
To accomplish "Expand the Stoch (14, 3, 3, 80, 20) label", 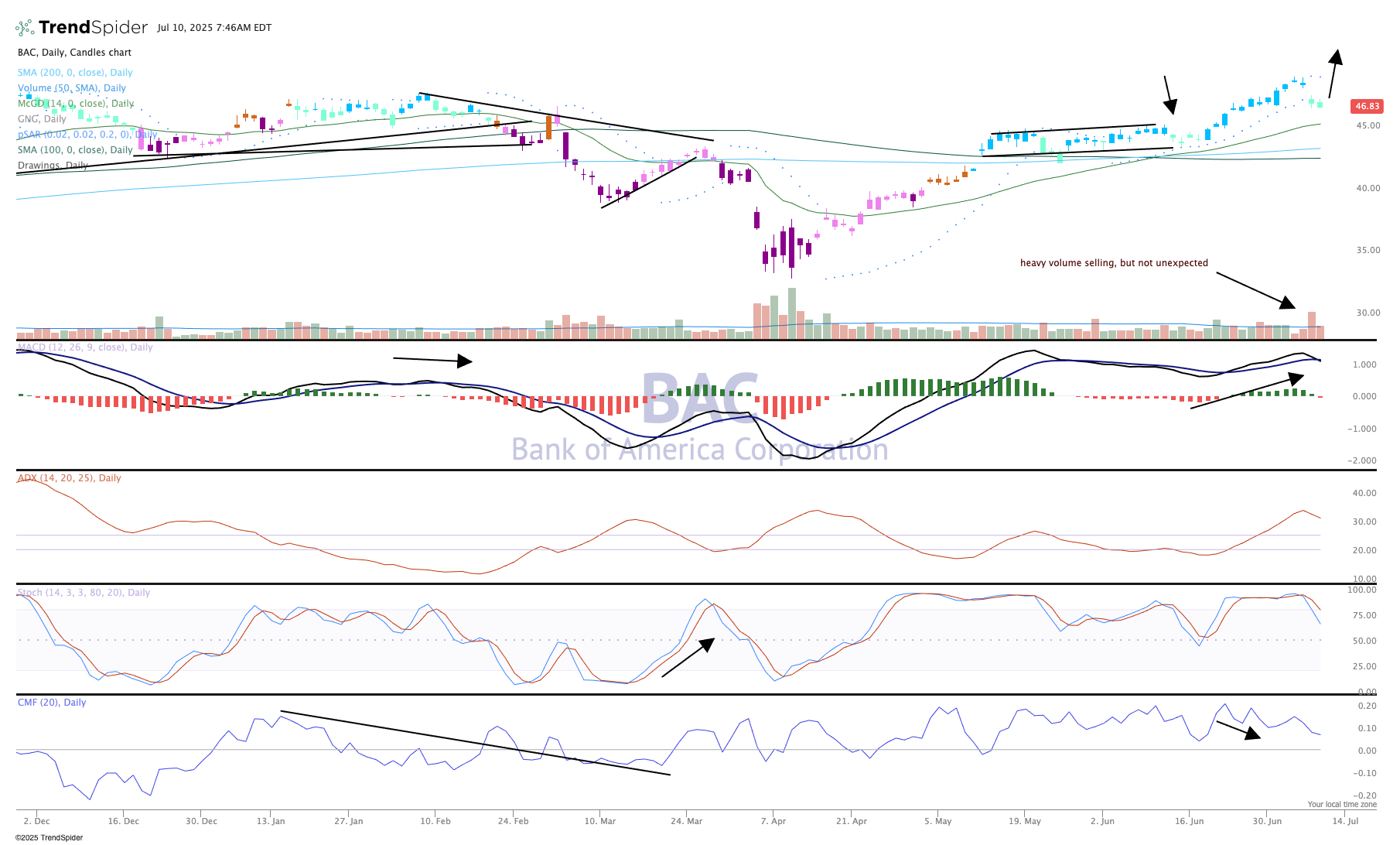I will tap(84, 593).
